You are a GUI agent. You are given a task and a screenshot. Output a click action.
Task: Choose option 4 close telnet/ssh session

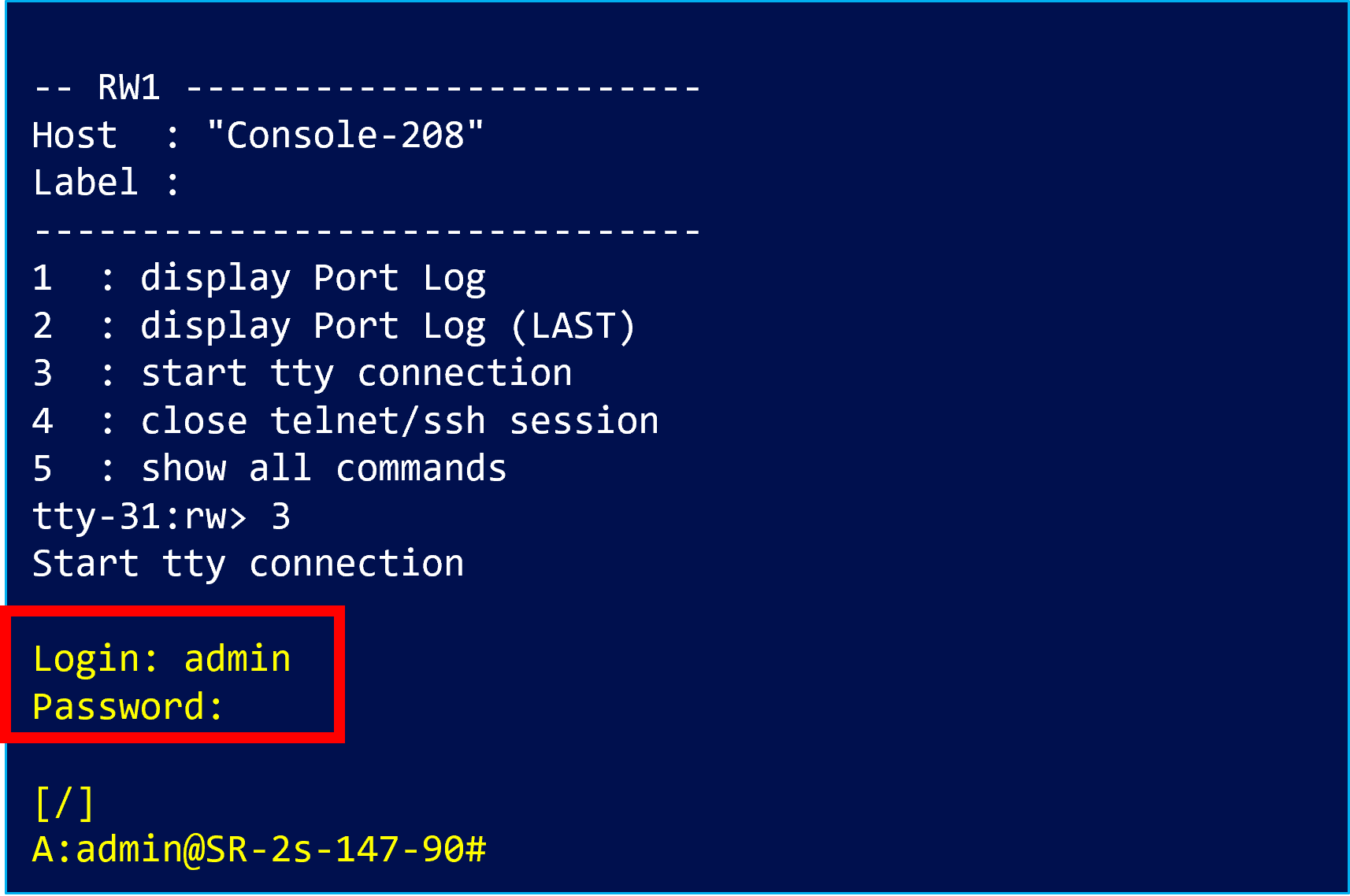[x=399, y=421]
